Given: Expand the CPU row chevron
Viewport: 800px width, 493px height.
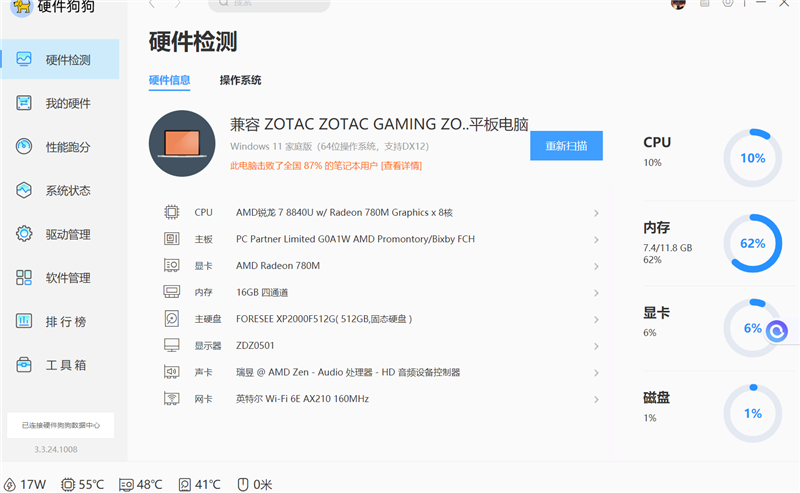Looking at the screenshot, I should tap(596, 213).
